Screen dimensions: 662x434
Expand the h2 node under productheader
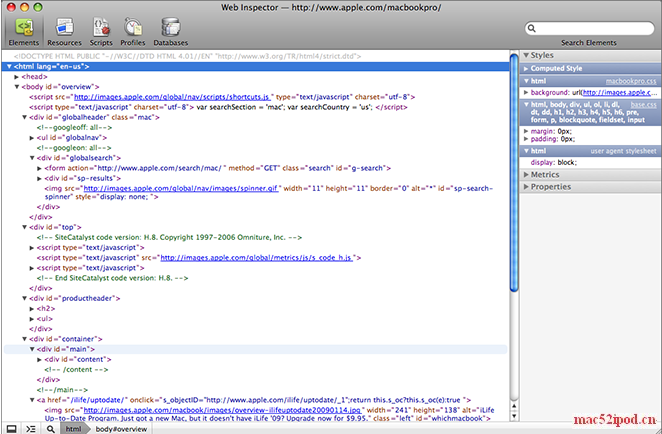[x=32, y=309]
